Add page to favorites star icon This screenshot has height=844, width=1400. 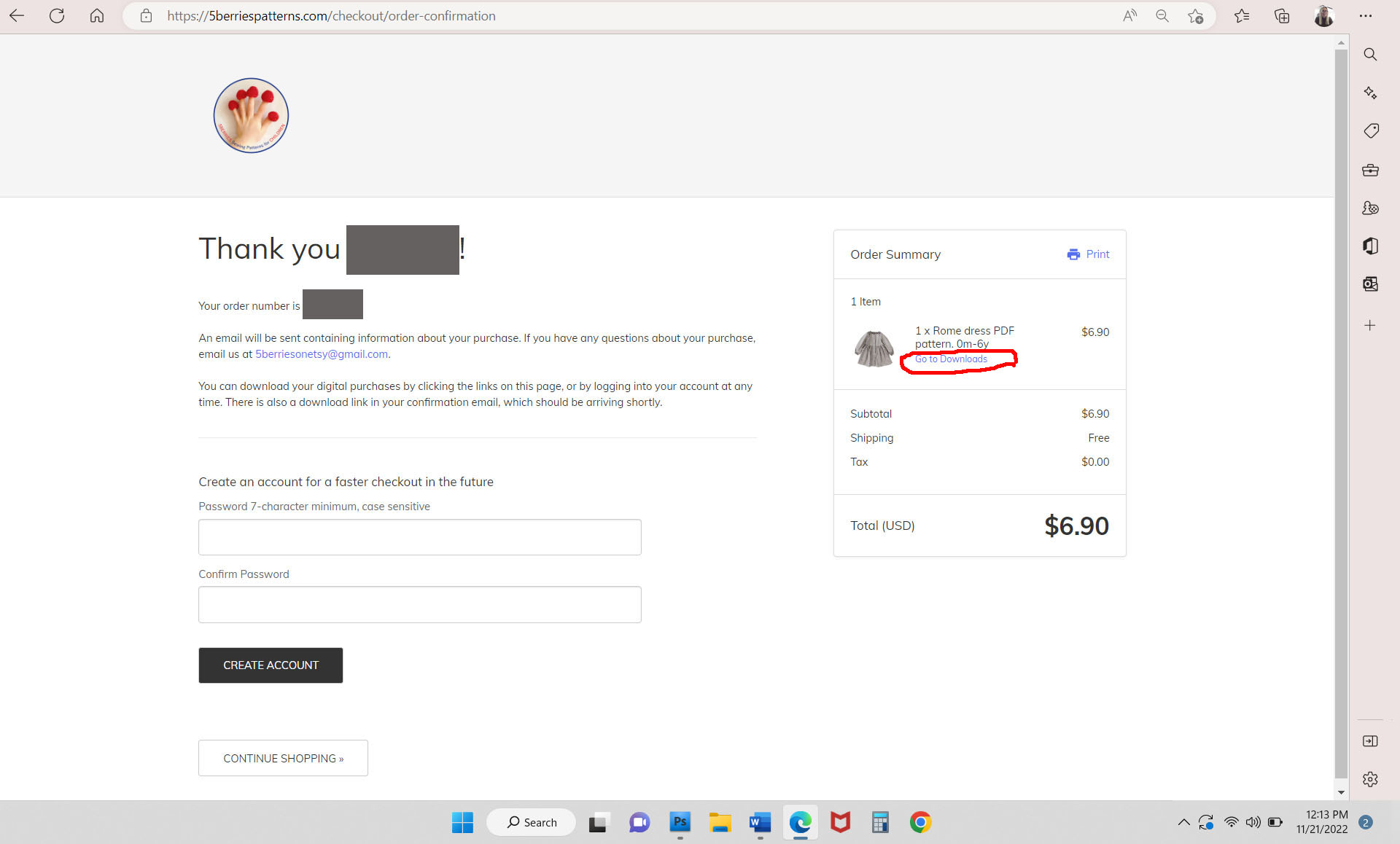(1195, 15)
